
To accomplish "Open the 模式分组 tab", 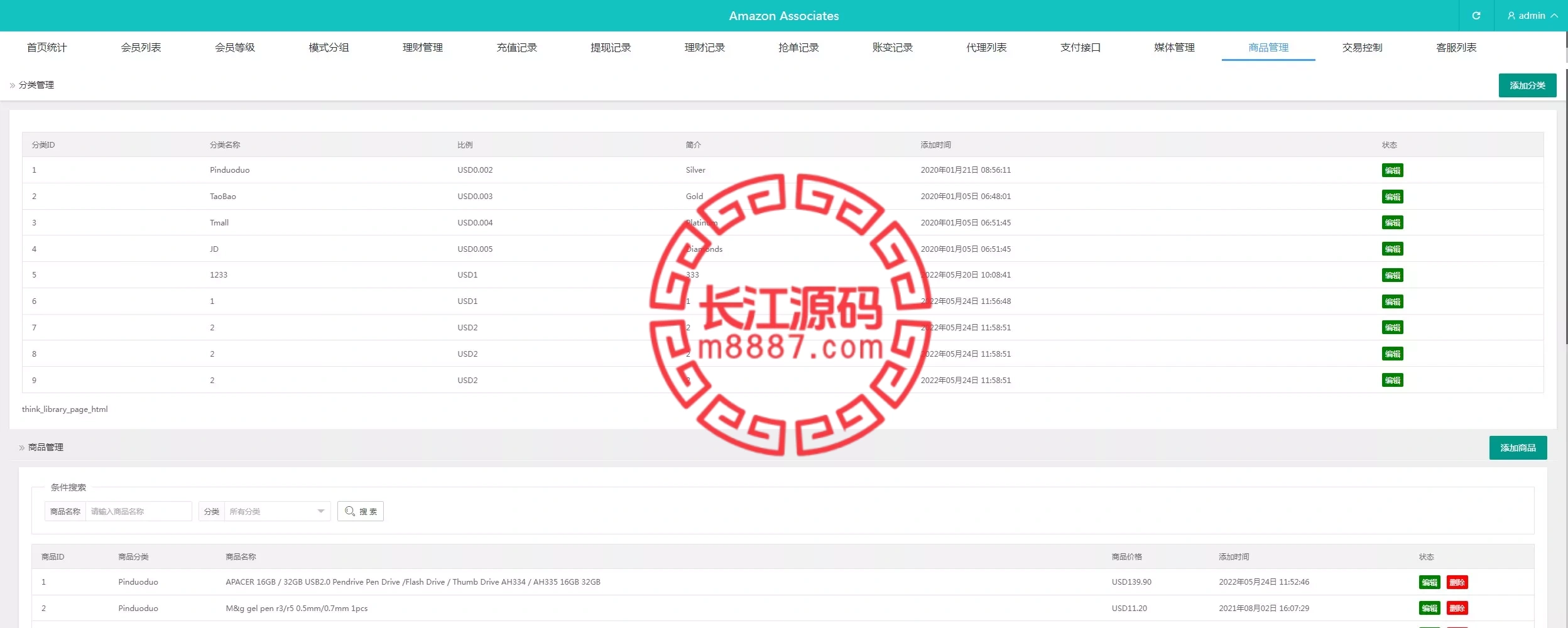I will tap(329, 48).
